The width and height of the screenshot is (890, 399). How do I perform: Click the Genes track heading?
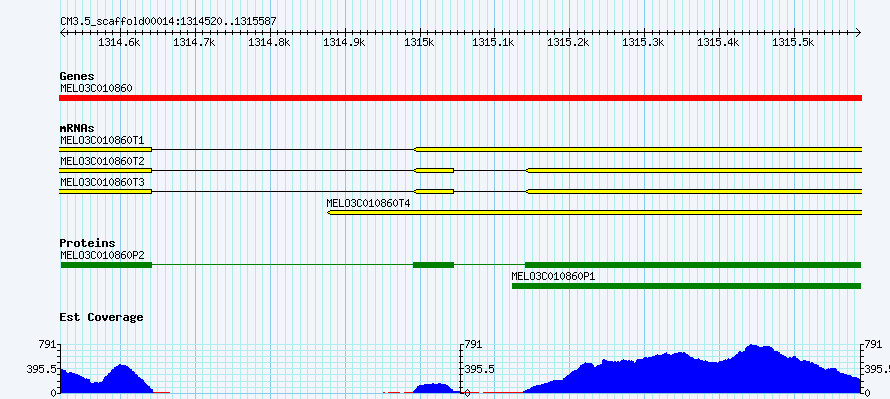point(77,76)
